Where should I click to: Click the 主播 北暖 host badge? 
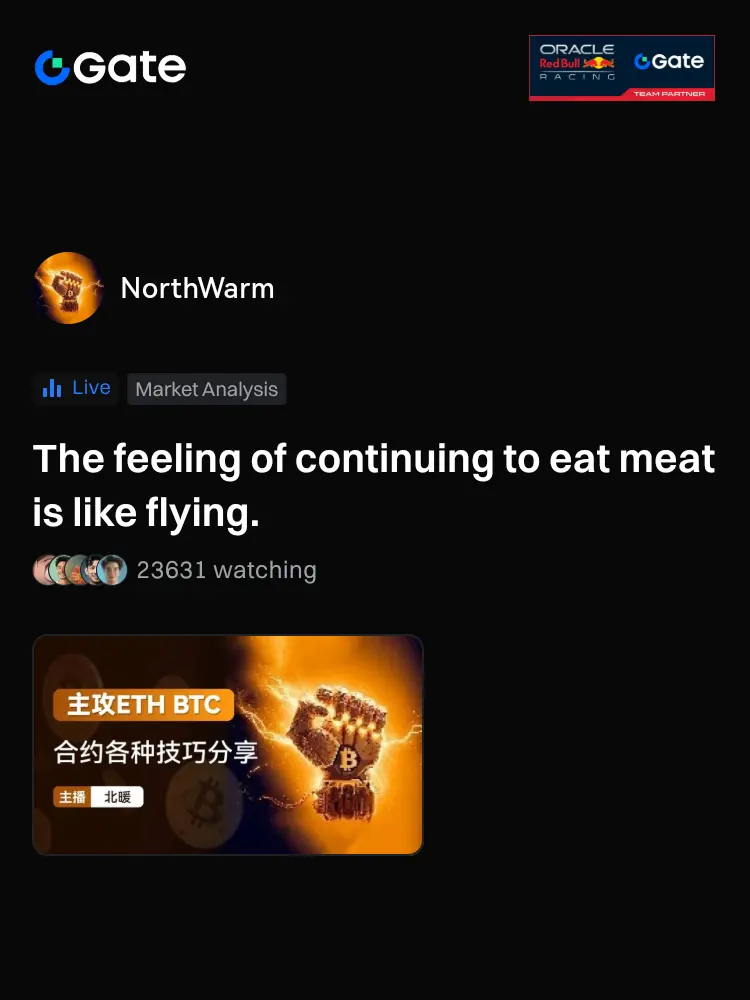(98, 797)
